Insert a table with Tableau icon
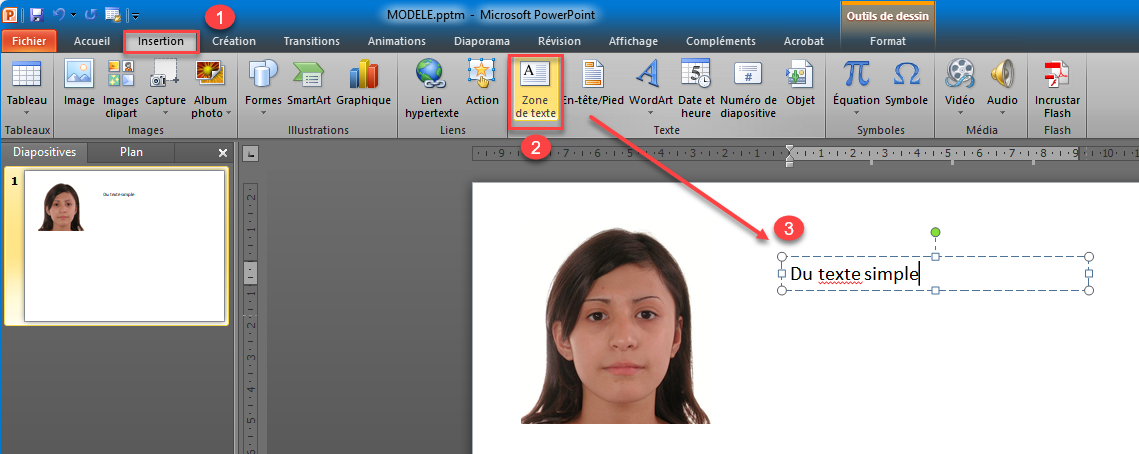Image resolution: width=1139 pixels, height=454 pixels. 26,76
